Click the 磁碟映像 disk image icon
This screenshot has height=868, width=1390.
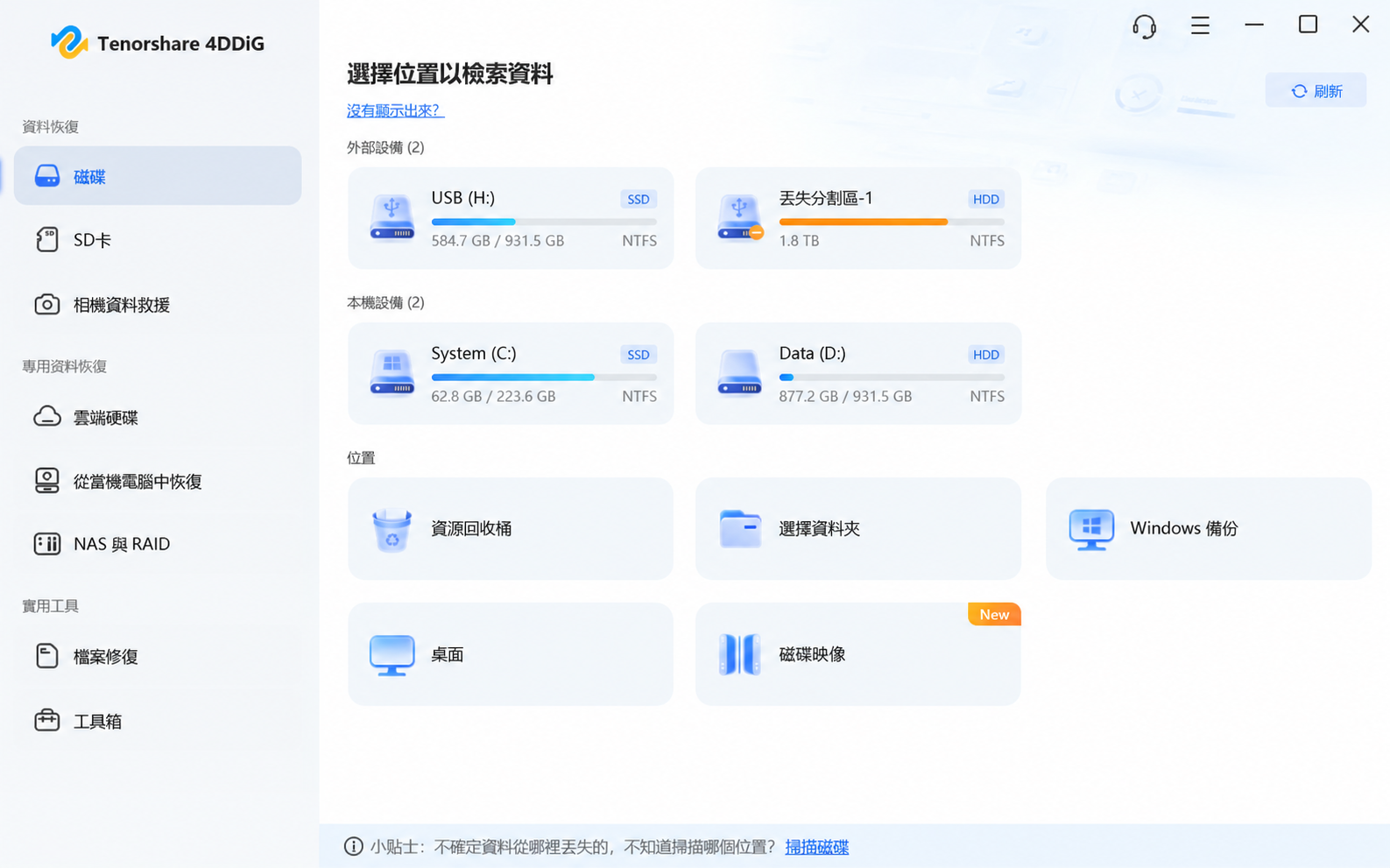740,654
